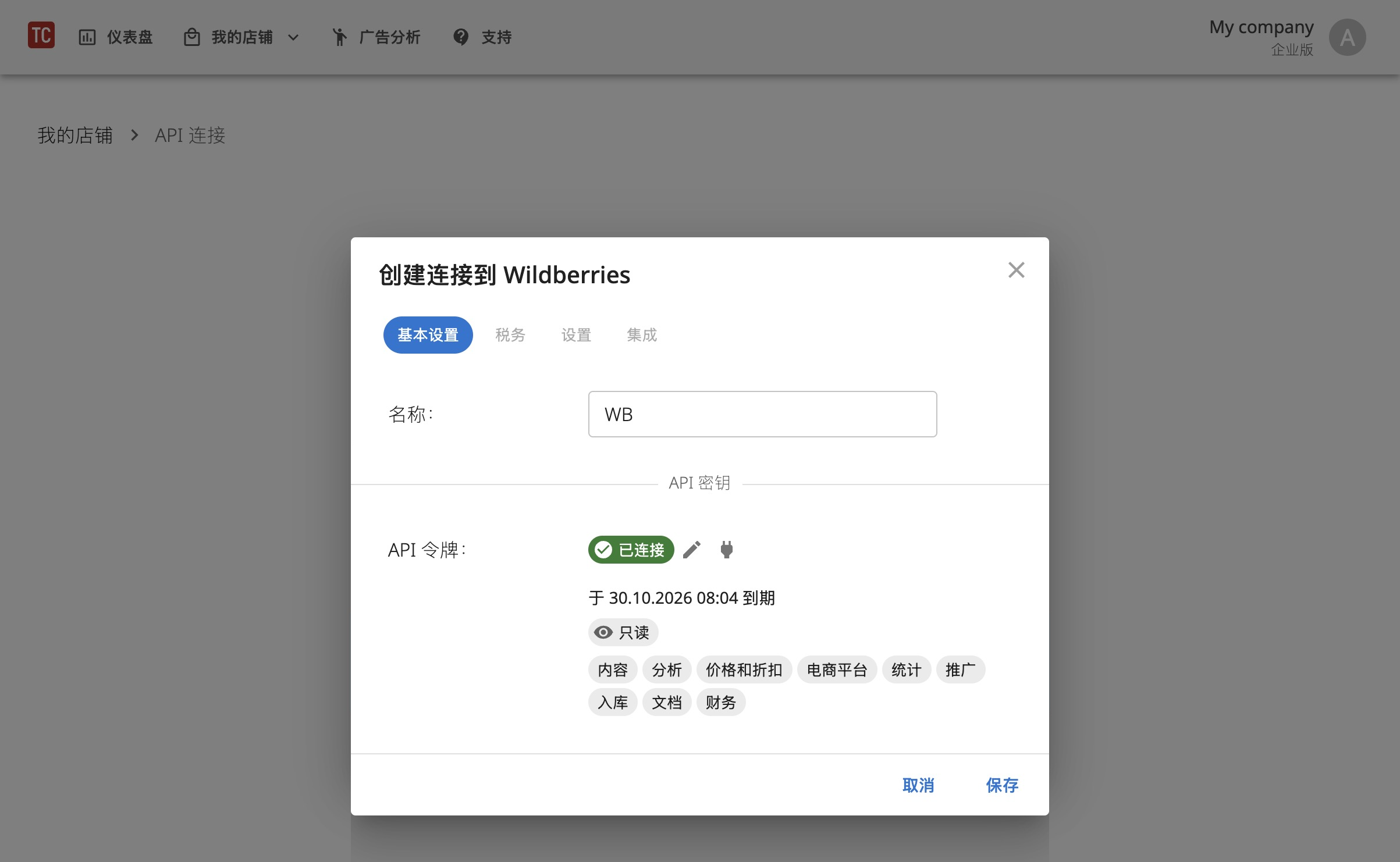
Task: Click the support question mark icon
Action: tap(461, 37)
